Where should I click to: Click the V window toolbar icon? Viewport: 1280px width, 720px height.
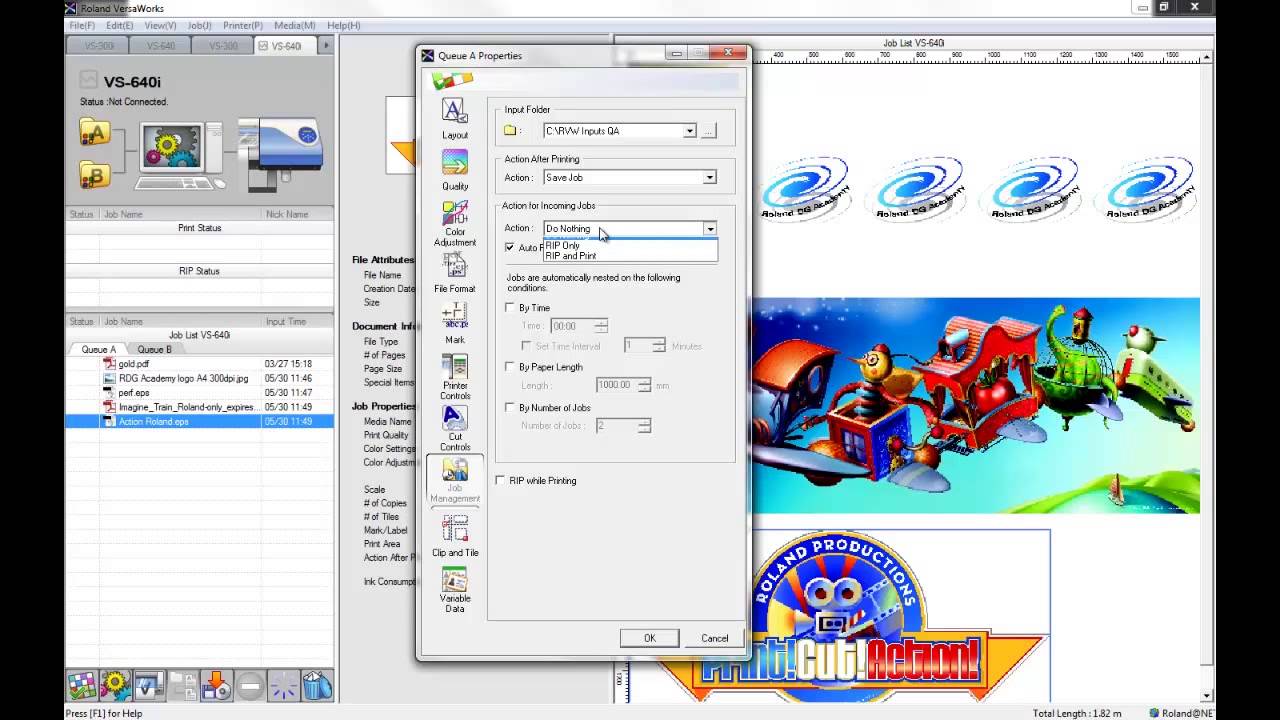[149, 685]
